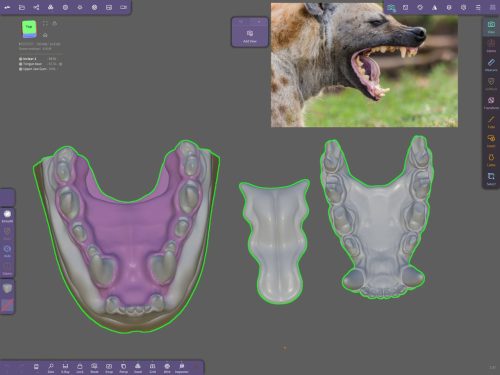The height and width of the screenshot is (375, 500).
Task: Toggle X-Ray in bottom bar
Action: [x=65, y=367]
